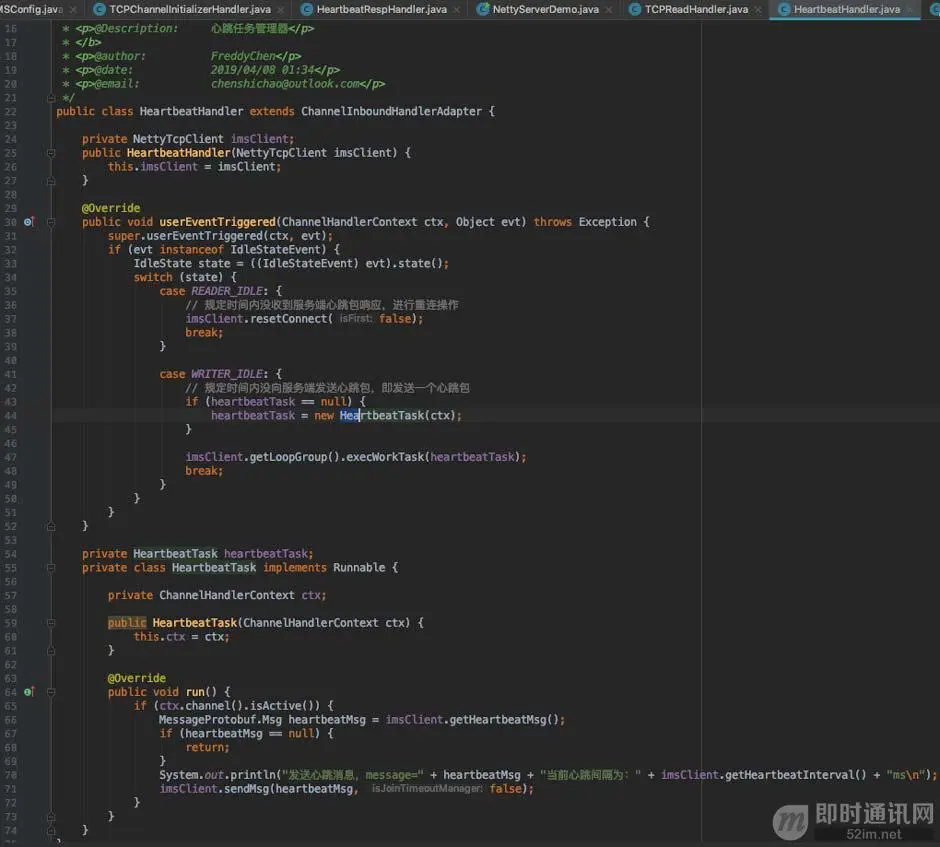Collapse the HeartbeatTask constructor at line 59
The height and width of the screenshot is (847, 940).
point(51,623)
